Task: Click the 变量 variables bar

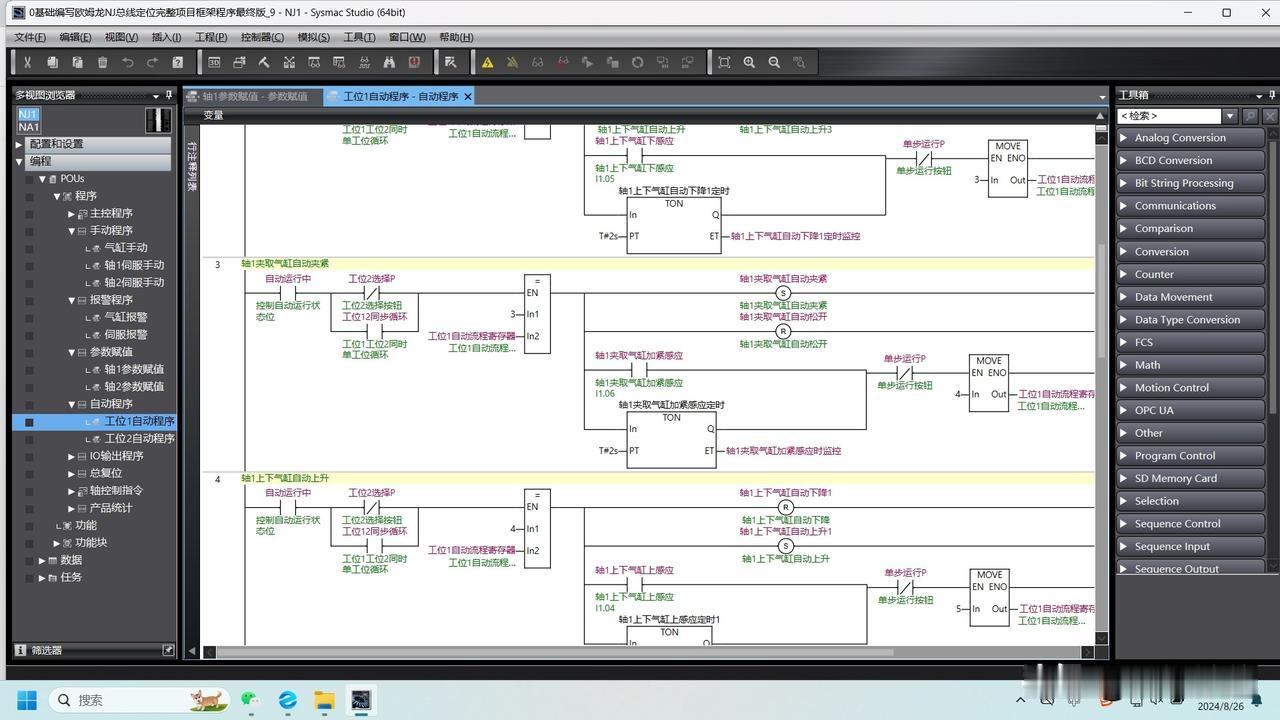Action: [x=213, y=115]
